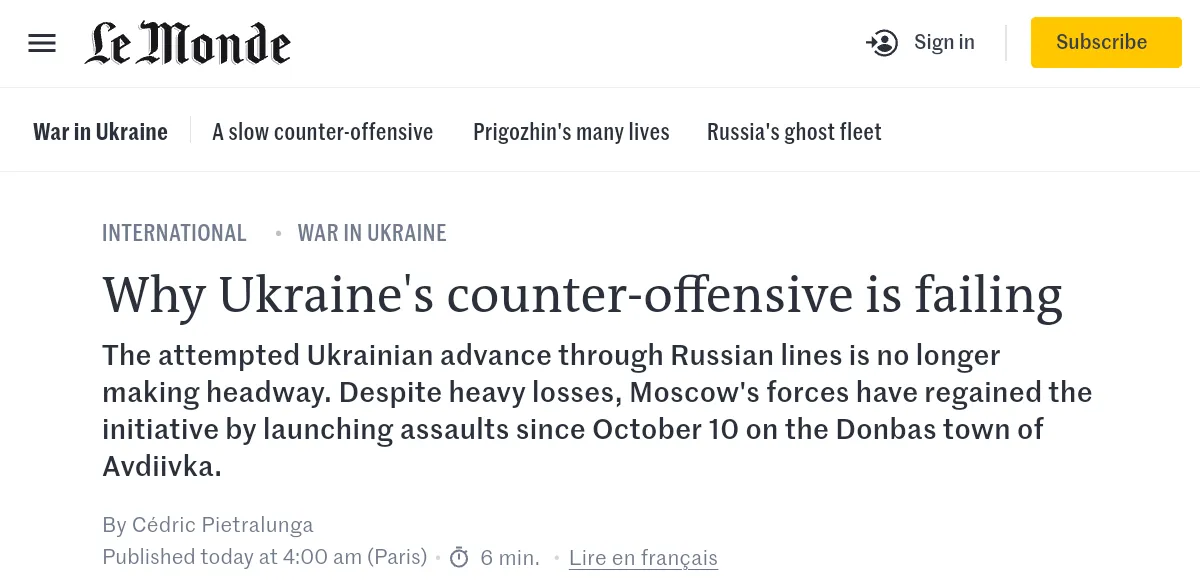Click the Sign in text link
1200x587 pixels.
tap(944, 42)
